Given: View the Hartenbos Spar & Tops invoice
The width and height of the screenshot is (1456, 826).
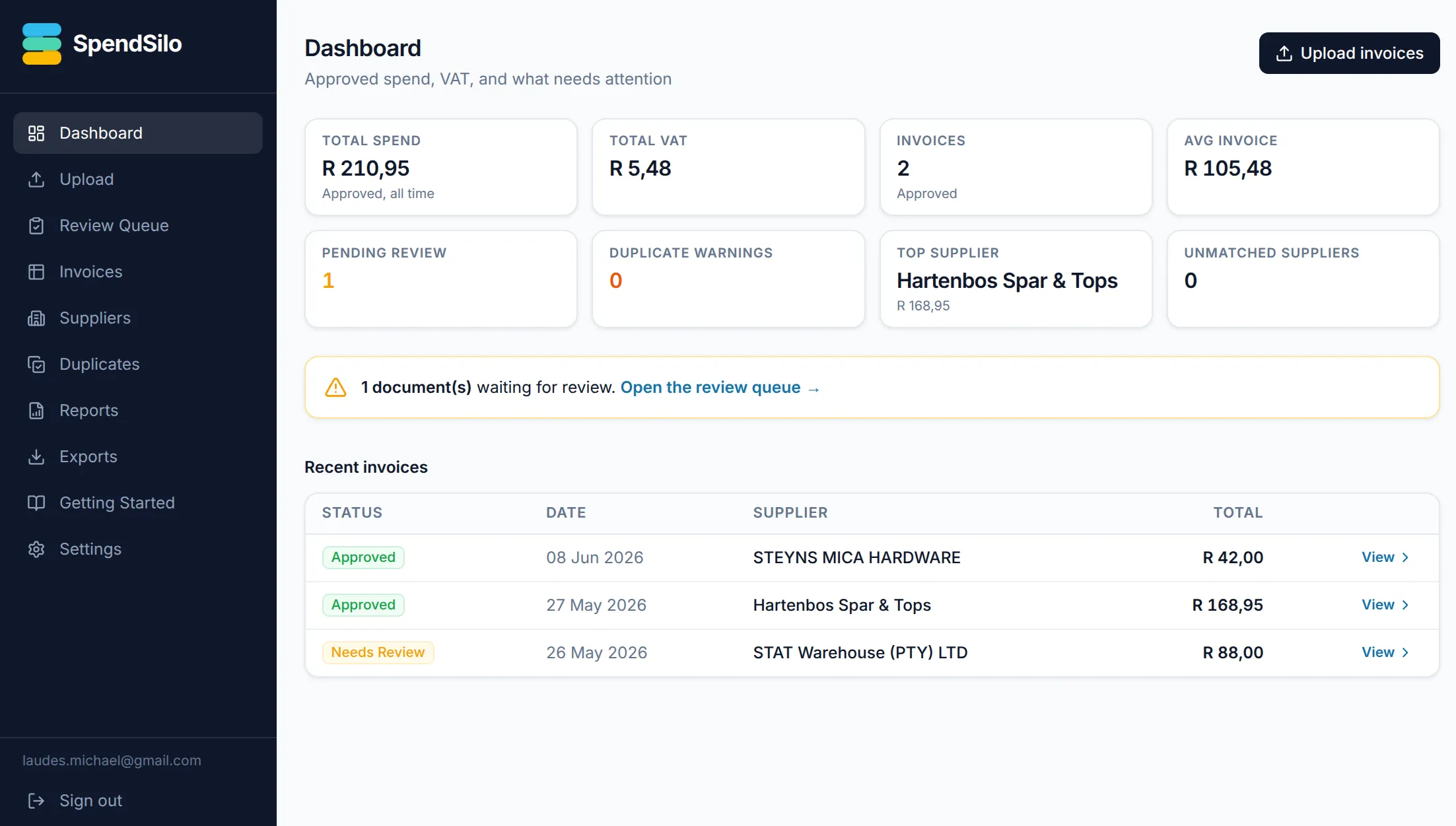Looking at the screenshot, I should 1385,605.
